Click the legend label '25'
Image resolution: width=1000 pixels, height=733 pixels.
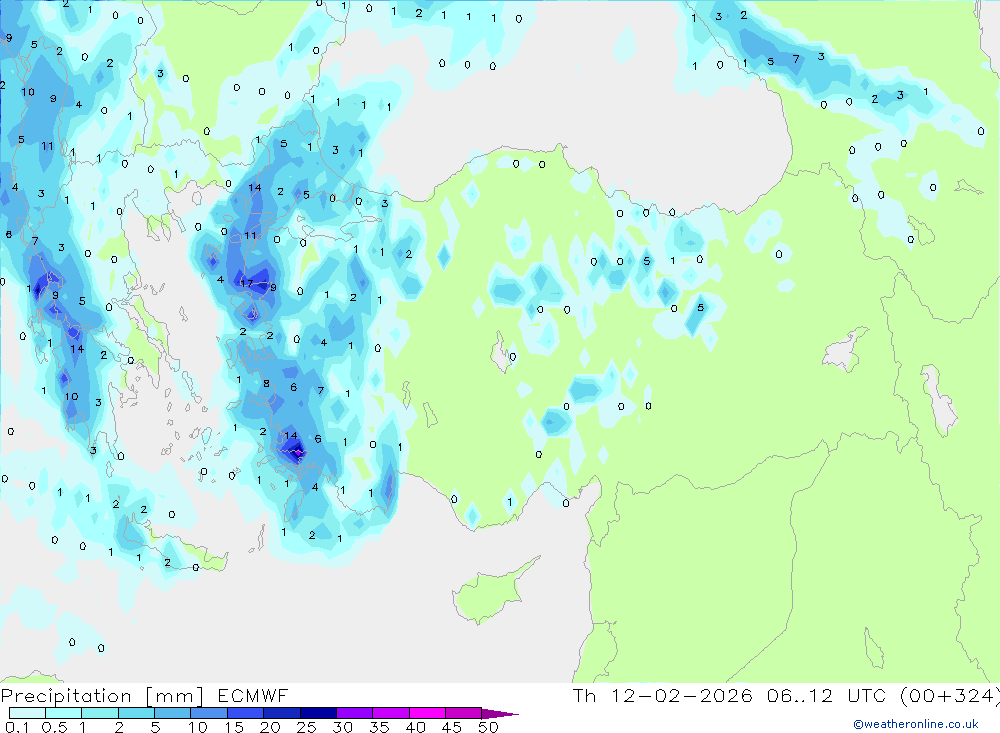[x=307, y=727]
